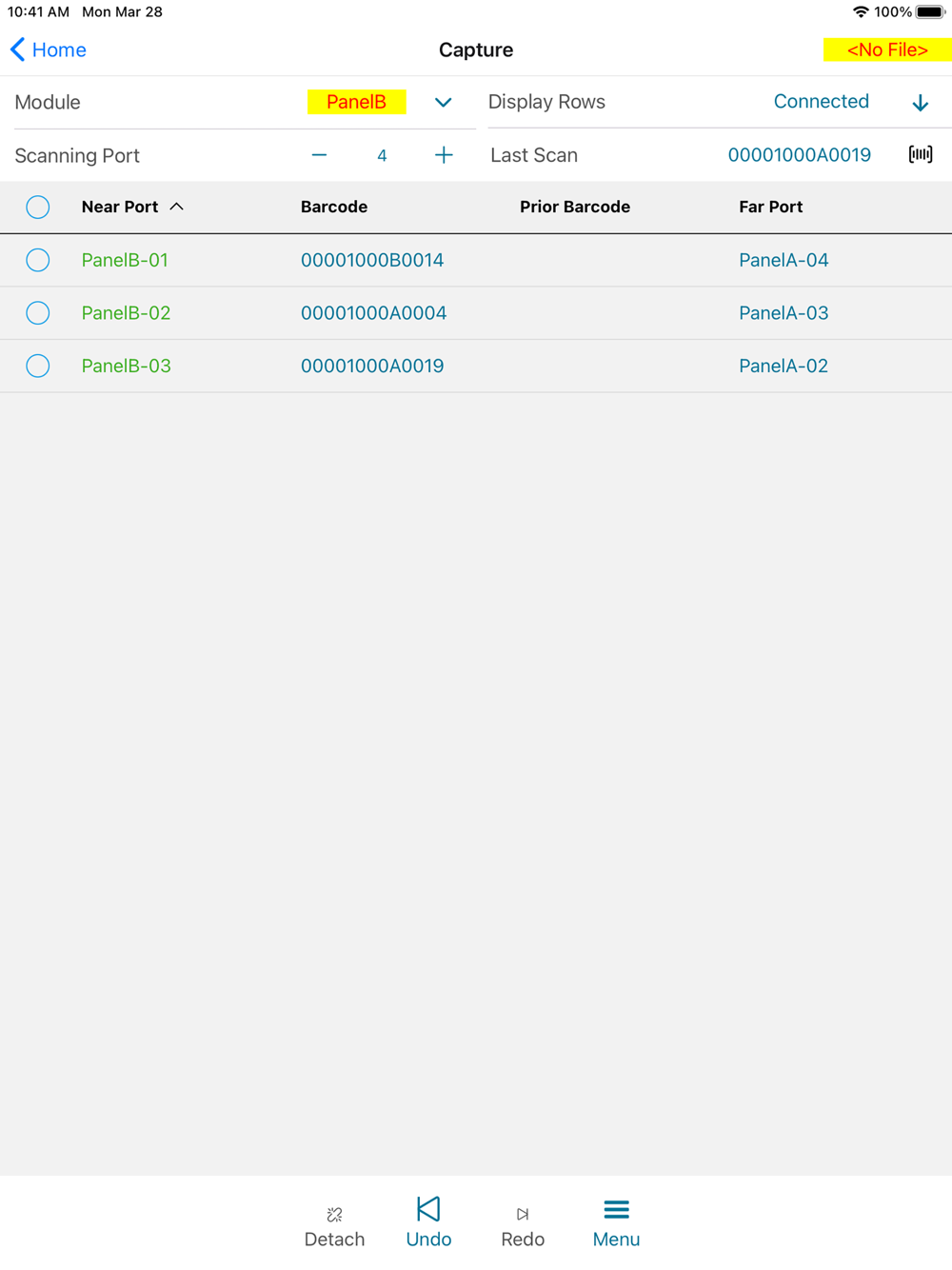Tap the PanelB-02 near port
The width and height of the screenshot is (952, 1270).
(126, 313)
